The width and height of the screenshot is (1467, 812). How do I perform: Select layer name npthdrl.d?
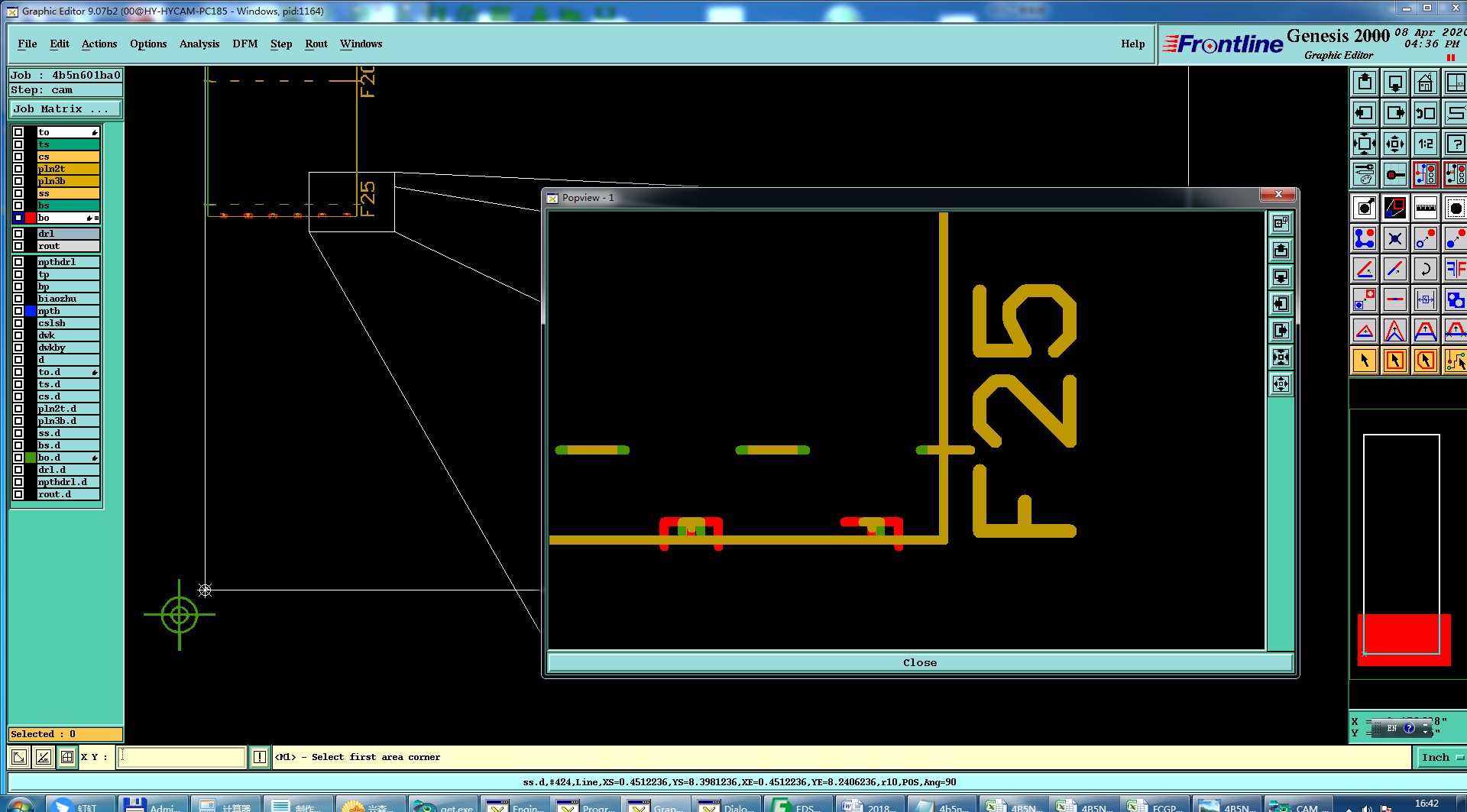pyautogui.click(x=68, y=482)
